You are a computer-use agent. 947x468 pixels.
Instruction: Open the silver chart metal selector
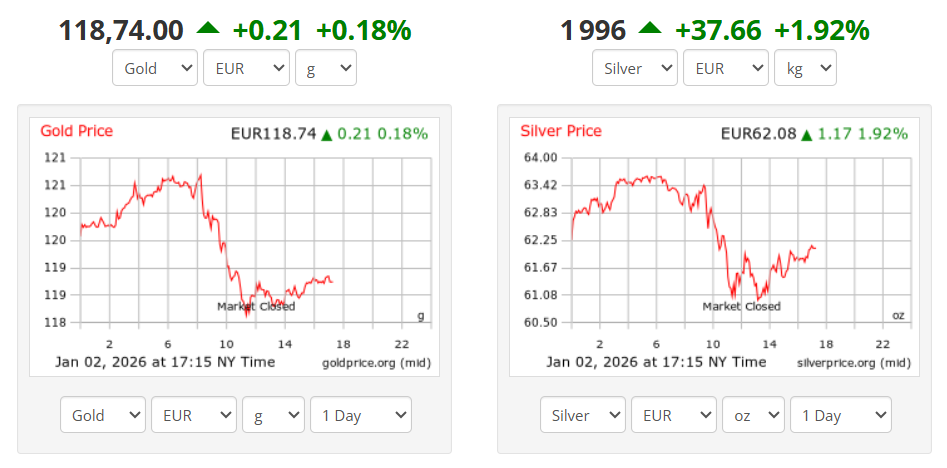coord(583,415)
